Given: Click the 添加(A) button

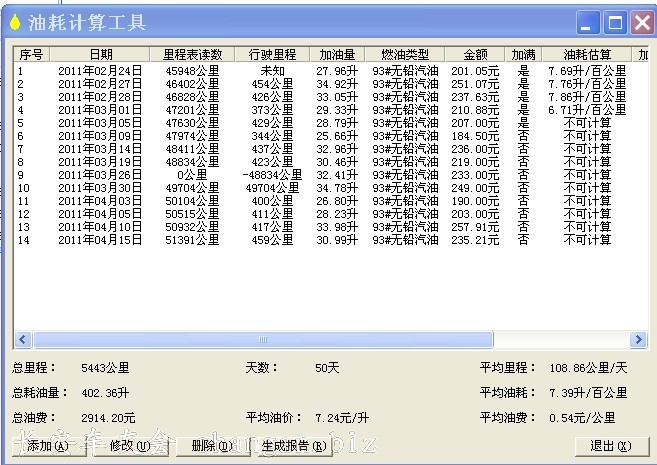Looking at the screenshot, I should pyautogui.click(x=48, y=446).
